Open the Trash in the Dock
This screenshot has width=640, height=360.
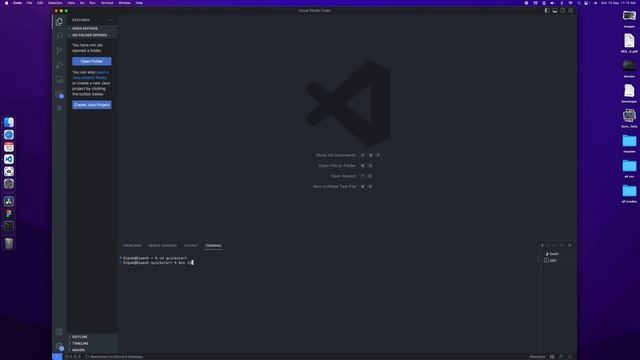pyautogui.click(x=9, y=243)
